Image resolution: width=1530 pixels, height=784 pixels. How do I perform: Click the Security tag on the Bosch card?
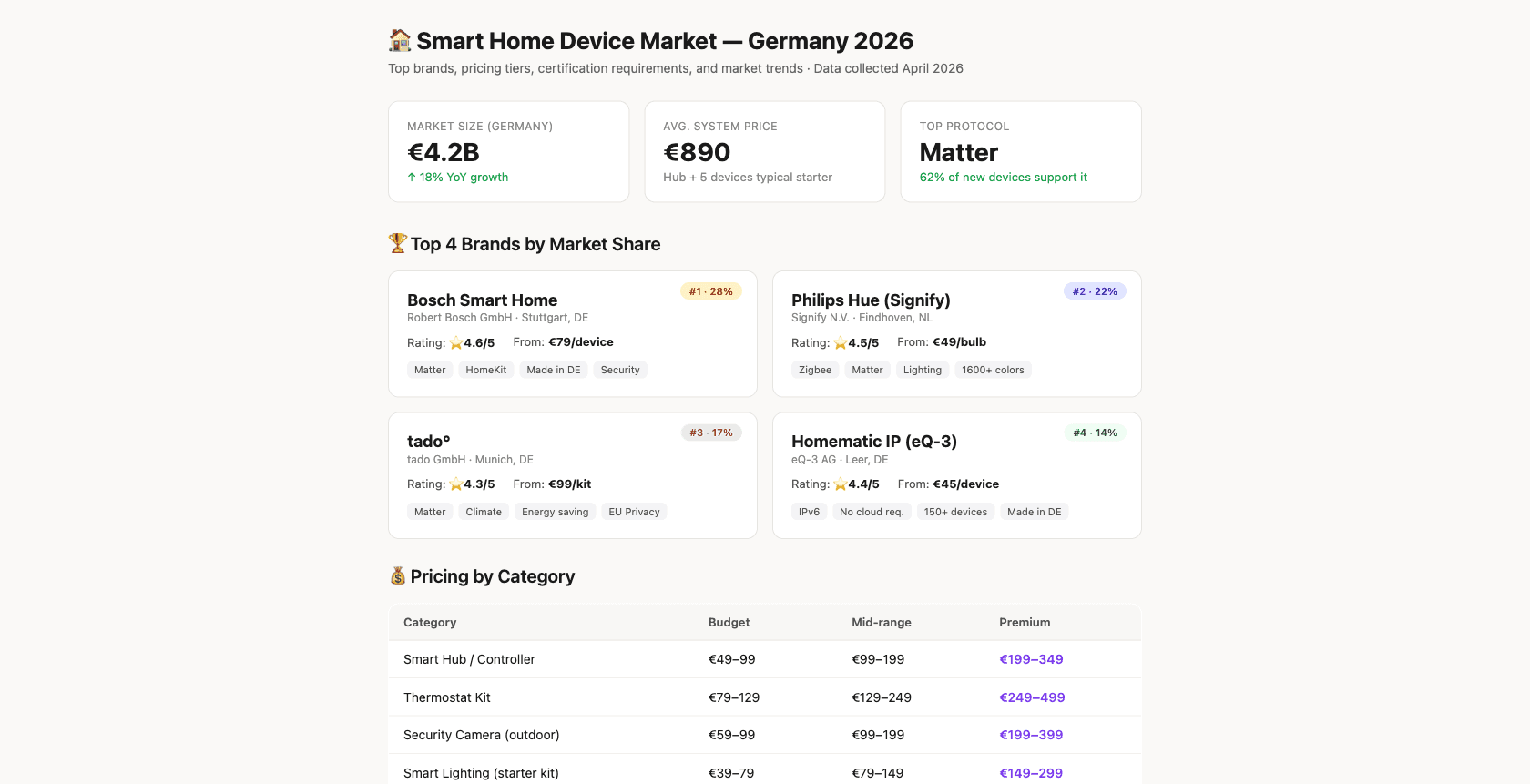(x=620, y=370)
